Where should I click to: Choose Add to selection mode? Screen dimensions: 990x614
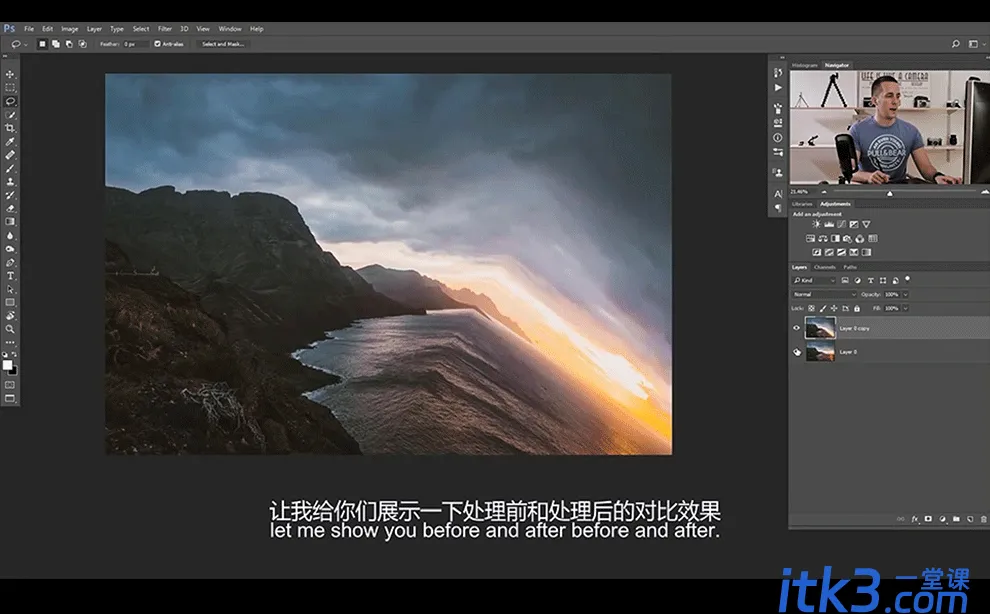[x=56, y=44]
